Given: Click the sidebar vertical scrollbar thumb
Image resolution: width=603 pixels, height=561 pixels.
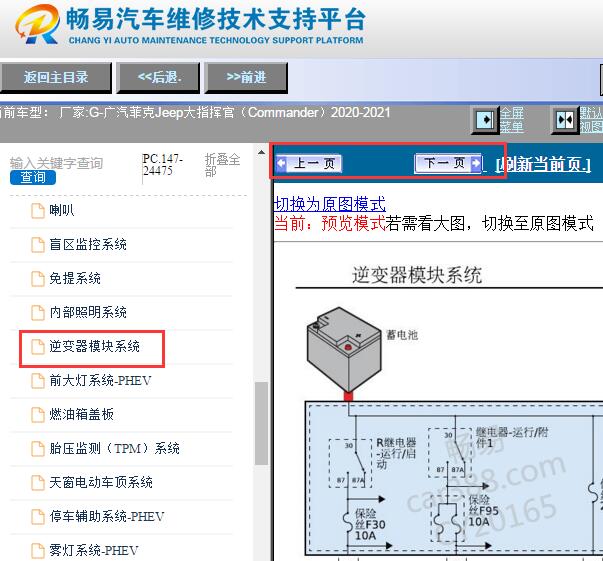Looking at the screenshot, I should pos(262,423).
